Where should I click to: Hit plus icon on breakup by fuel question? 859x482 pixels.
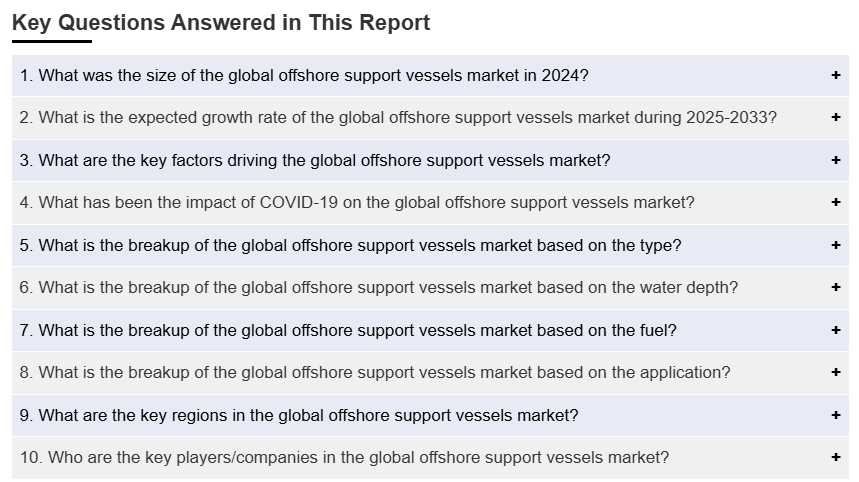(x=835, y=330)
